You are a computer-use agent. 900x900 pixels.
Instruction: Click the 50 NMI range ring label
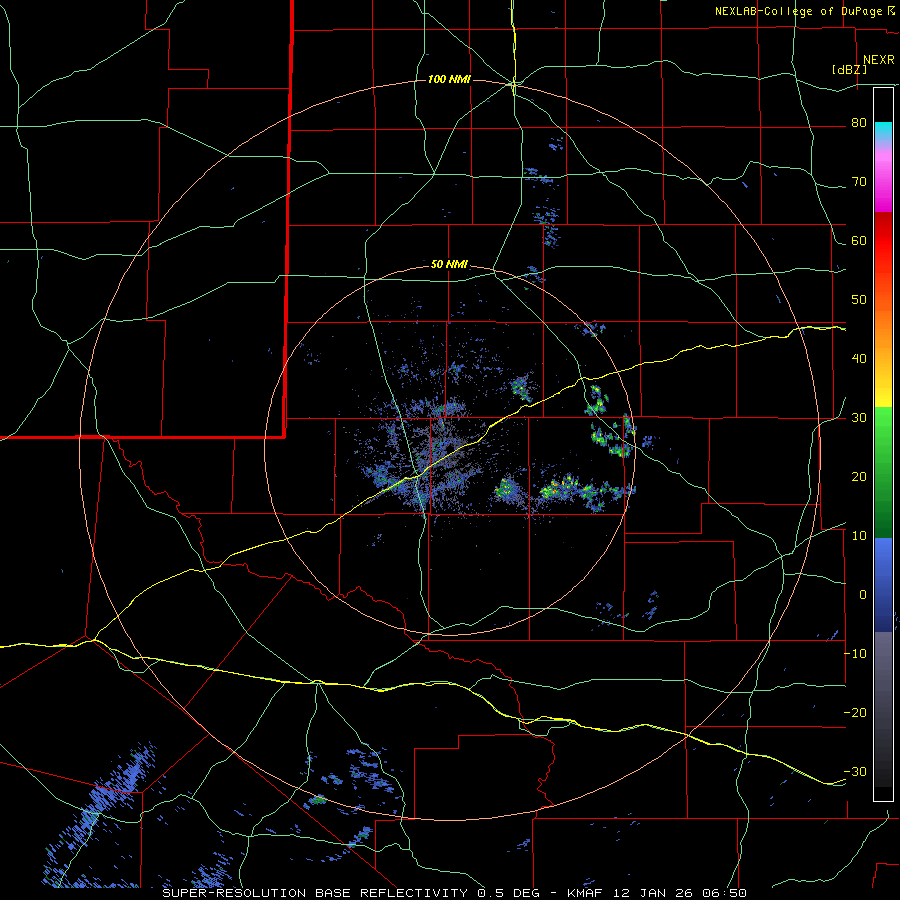449,264
